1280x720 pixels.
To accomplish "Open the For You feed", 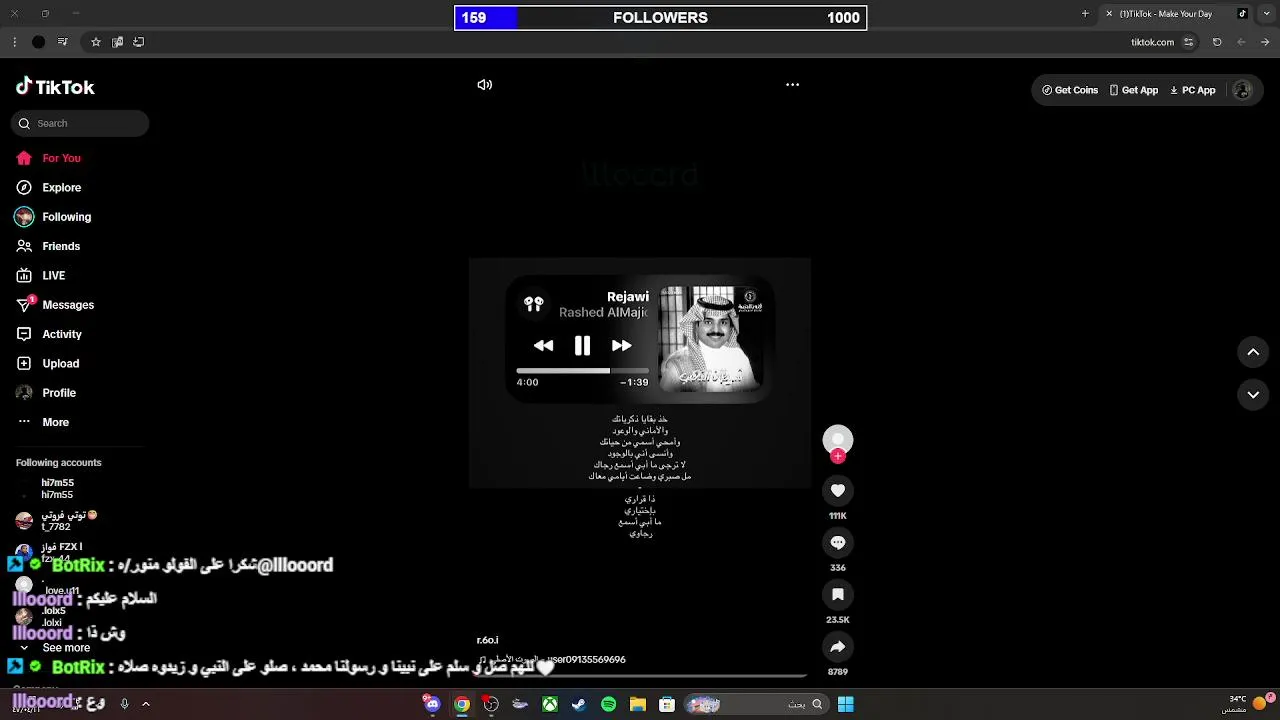I will coord(61,158).
